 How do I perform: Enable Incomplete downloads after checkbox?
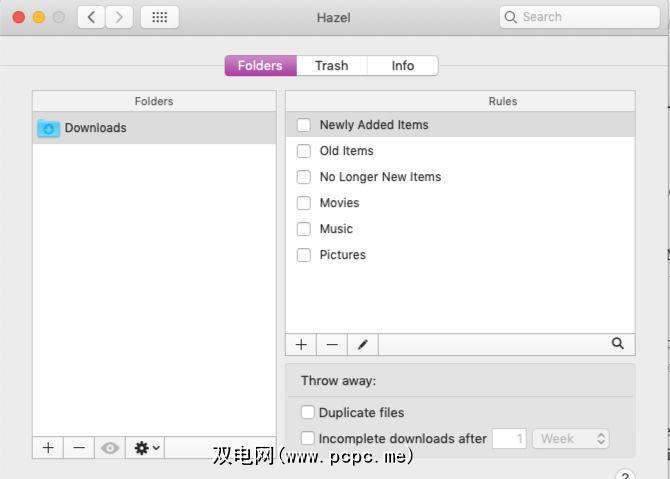pyautogui.click(x=308, y=438)
